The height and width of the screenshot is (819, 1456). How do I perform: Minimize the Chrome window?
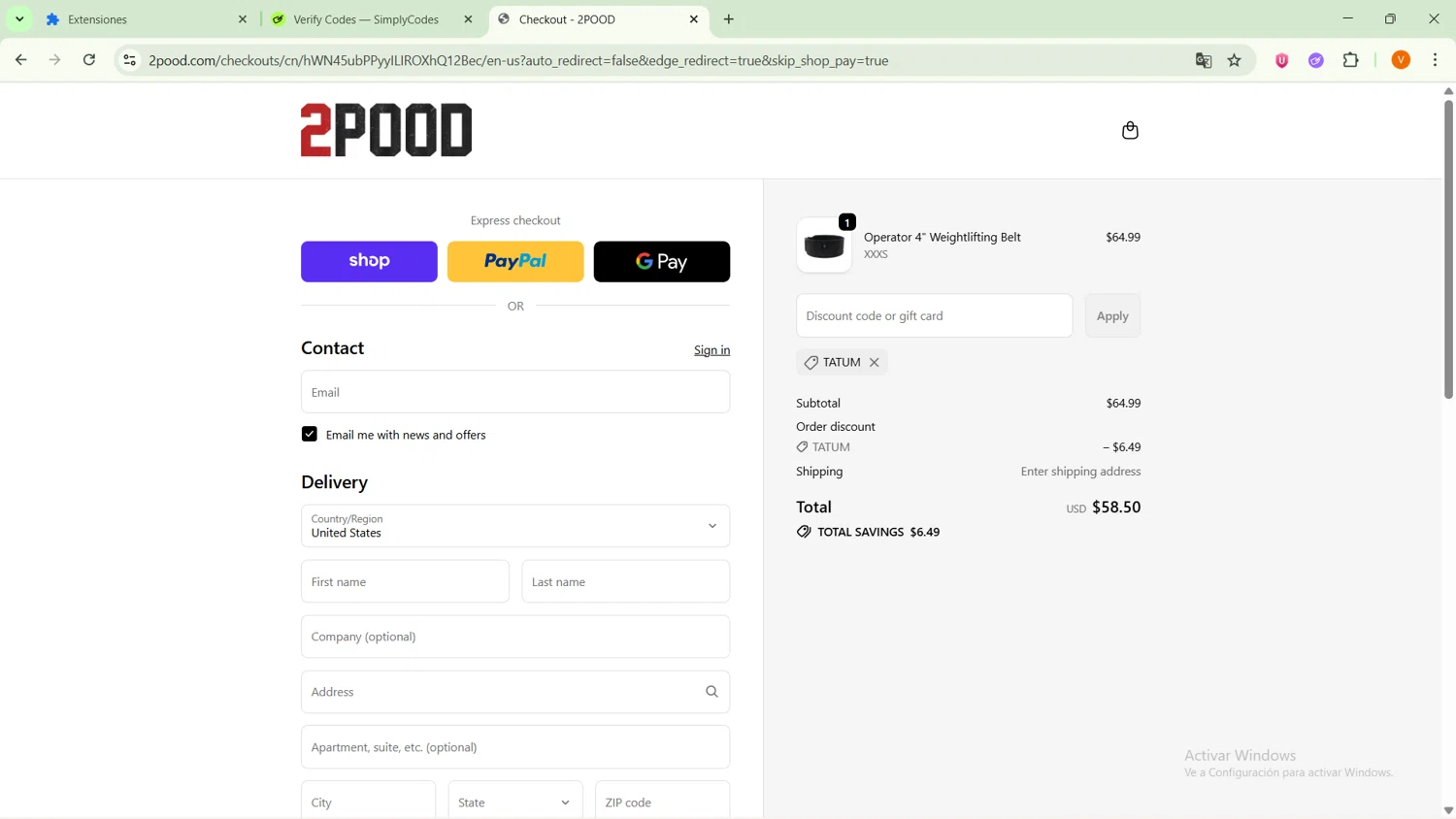(1347, 18)
